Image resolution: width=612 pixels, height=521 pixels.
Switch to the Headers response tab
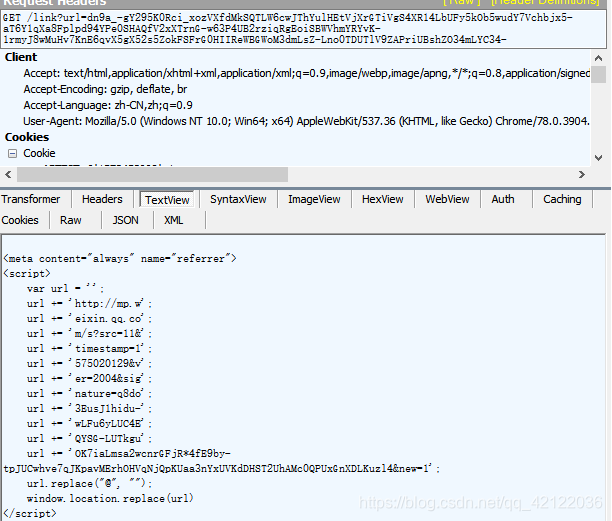(102, 199)
